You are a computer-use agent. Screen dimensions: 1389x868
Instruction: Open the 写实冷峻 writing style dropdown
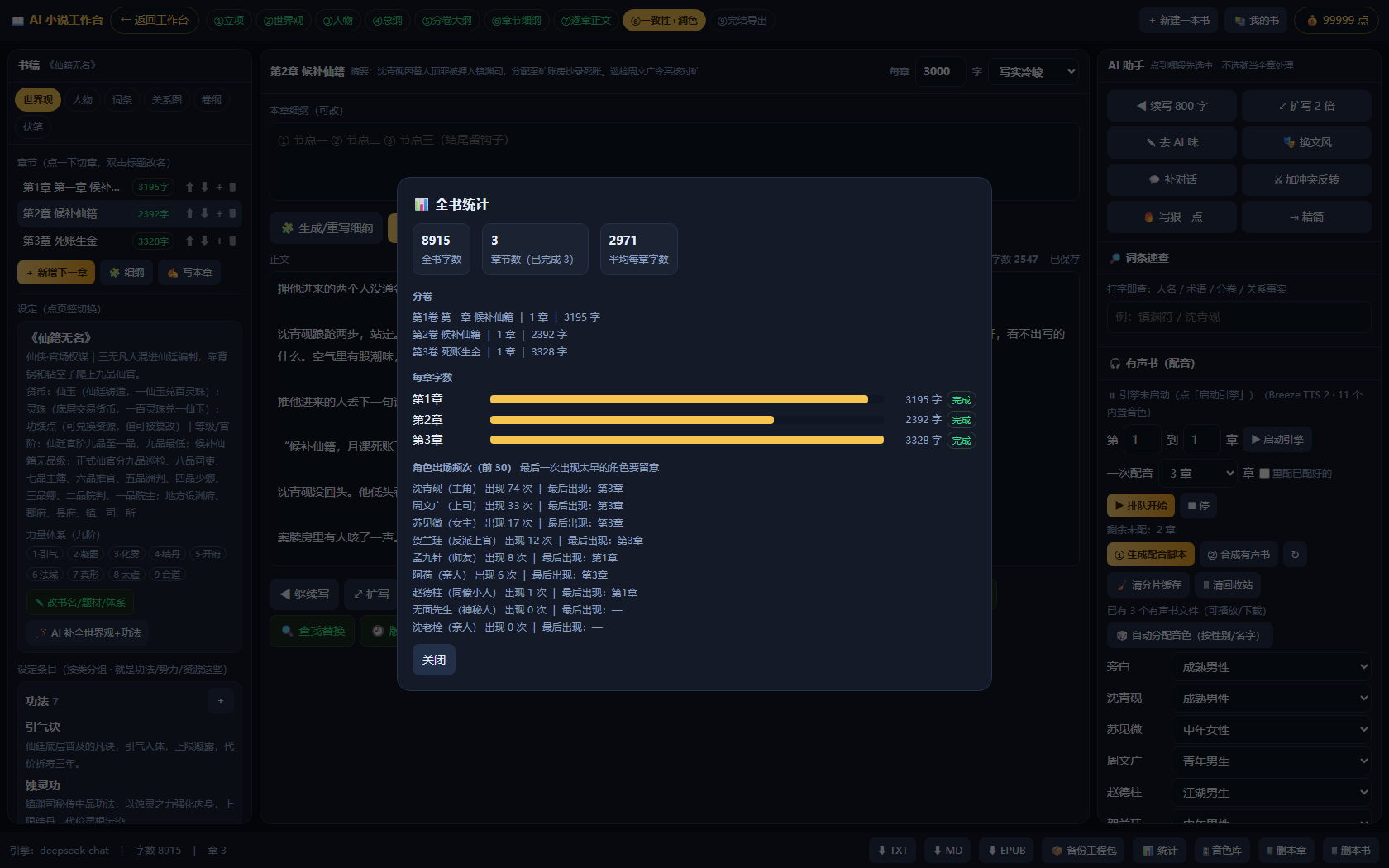point(1034,72)
